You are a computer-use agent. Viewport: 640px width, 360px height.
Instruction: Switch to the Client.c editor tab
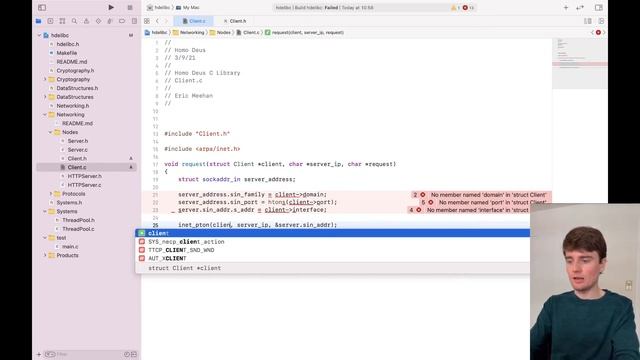[194, 21]
